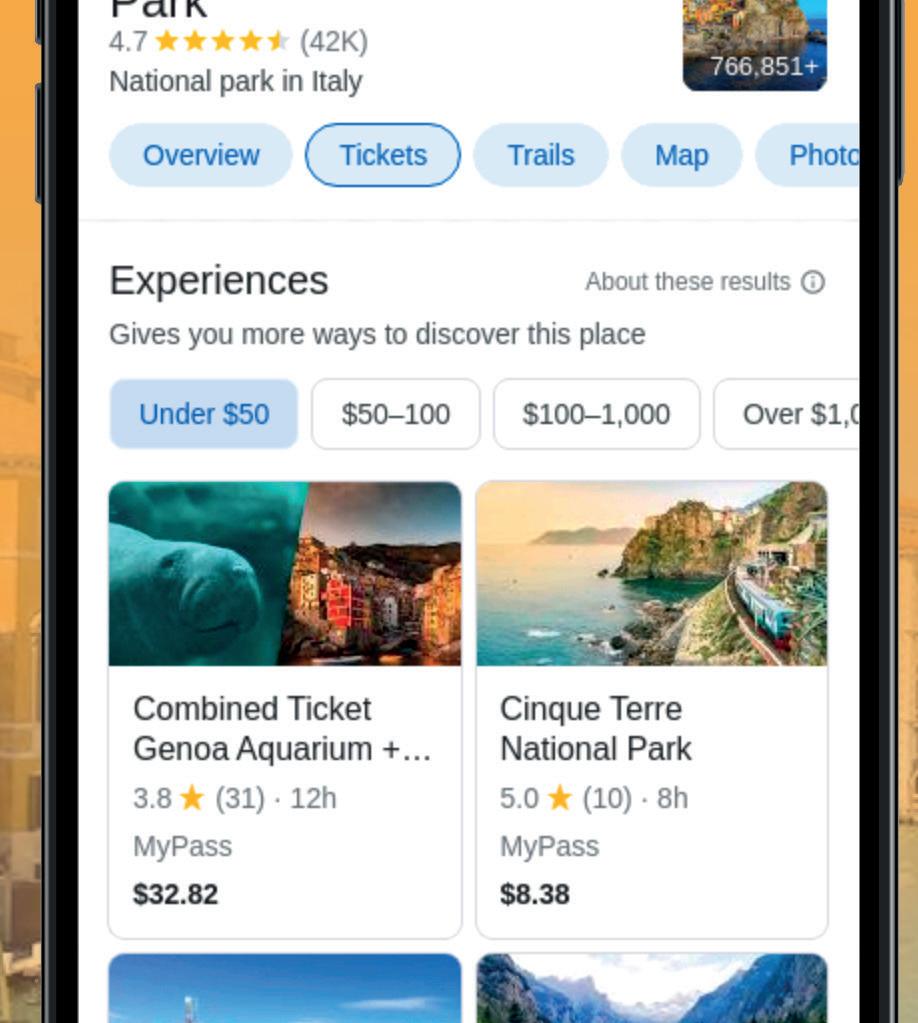
Task: Open the Map tab
Action: tap(681, 155)
